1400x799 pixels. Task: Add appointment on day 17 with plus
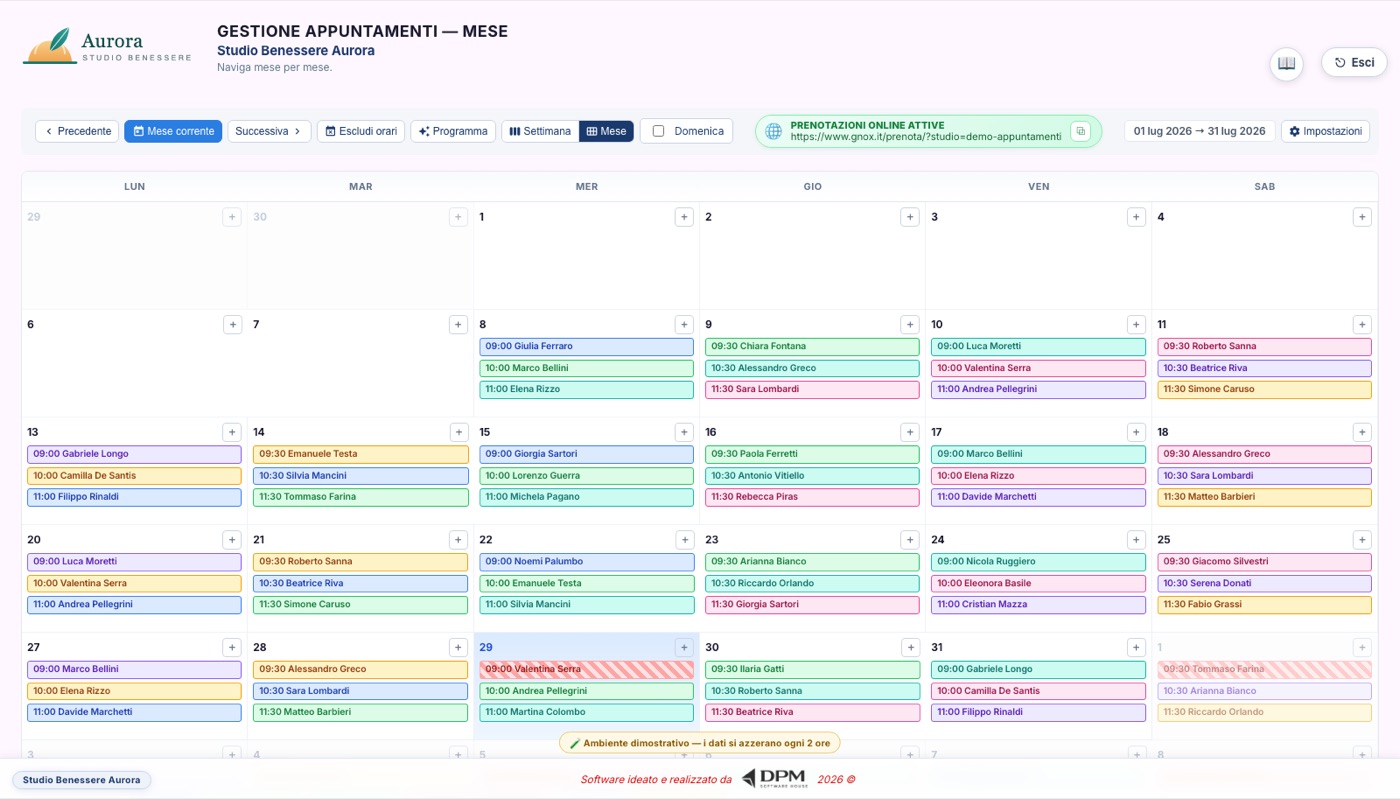coord(1136,432)
